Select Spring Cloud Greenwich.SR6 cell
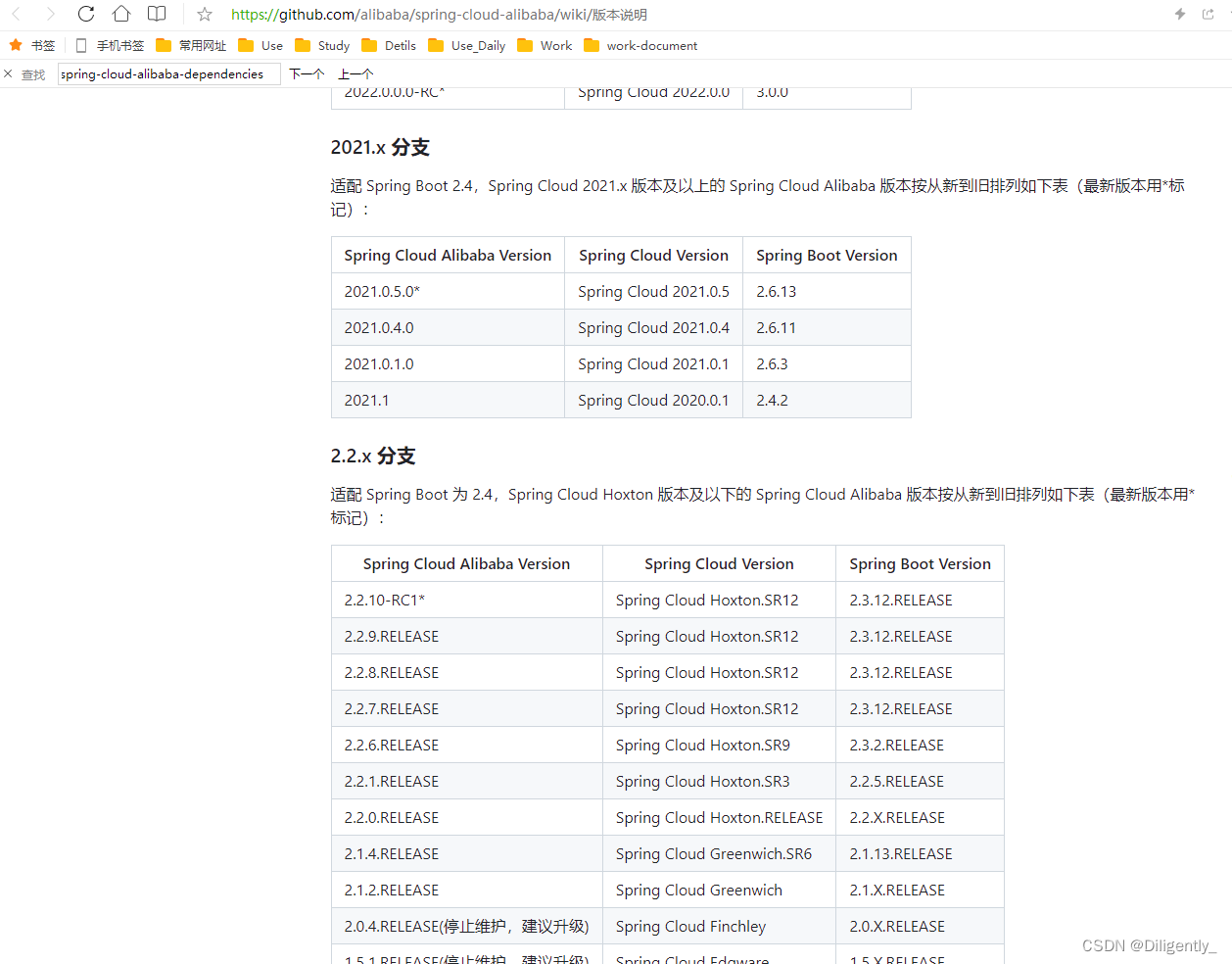This screenshot has height=964, width=1232. tap(719, 853)
